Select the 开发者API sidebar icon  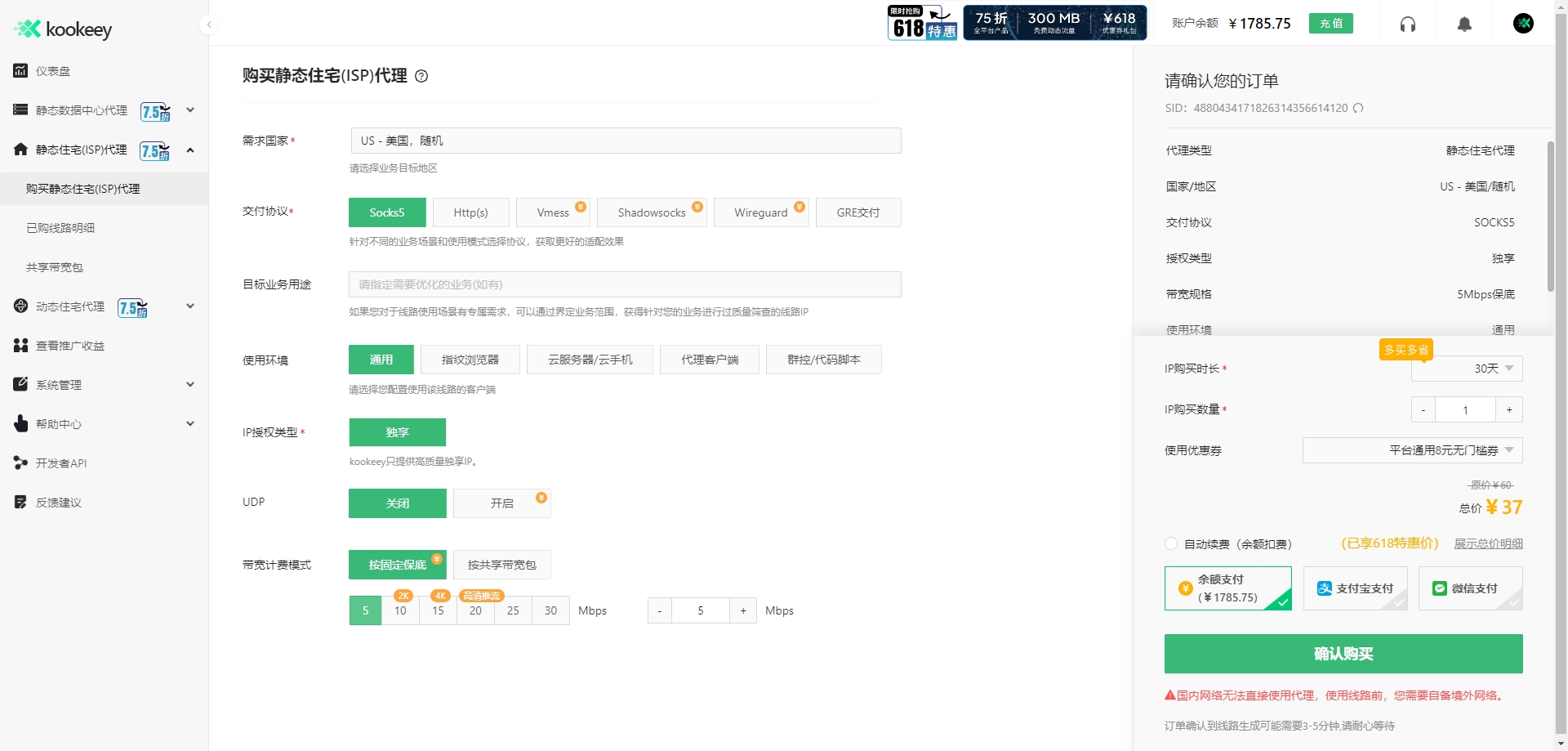pyautogui.click(x=20, y=463)
